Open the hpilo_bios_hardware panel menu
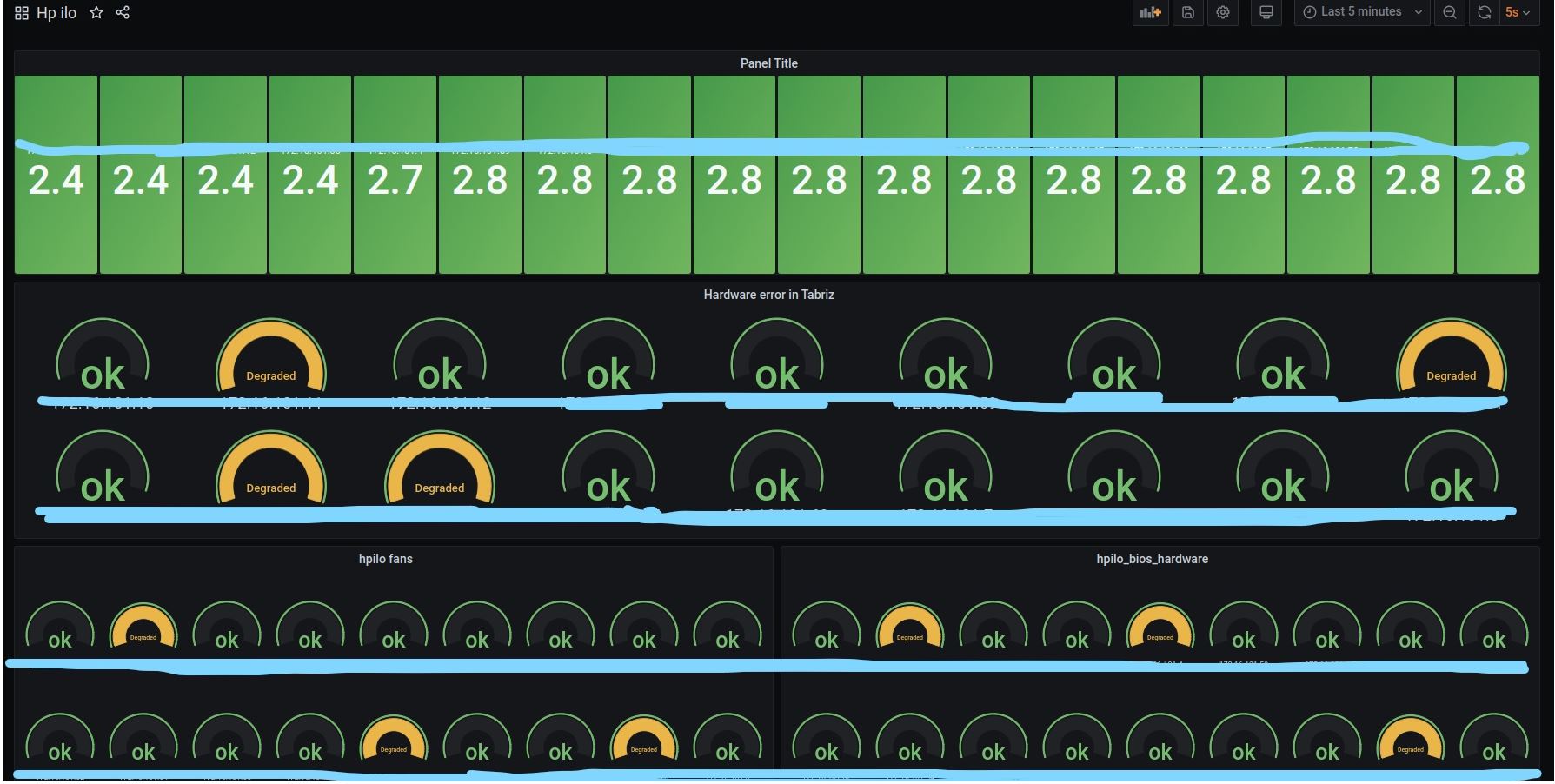This screenshot has height=784, width=1555. pyautogui.click(x=1152, y=559)
